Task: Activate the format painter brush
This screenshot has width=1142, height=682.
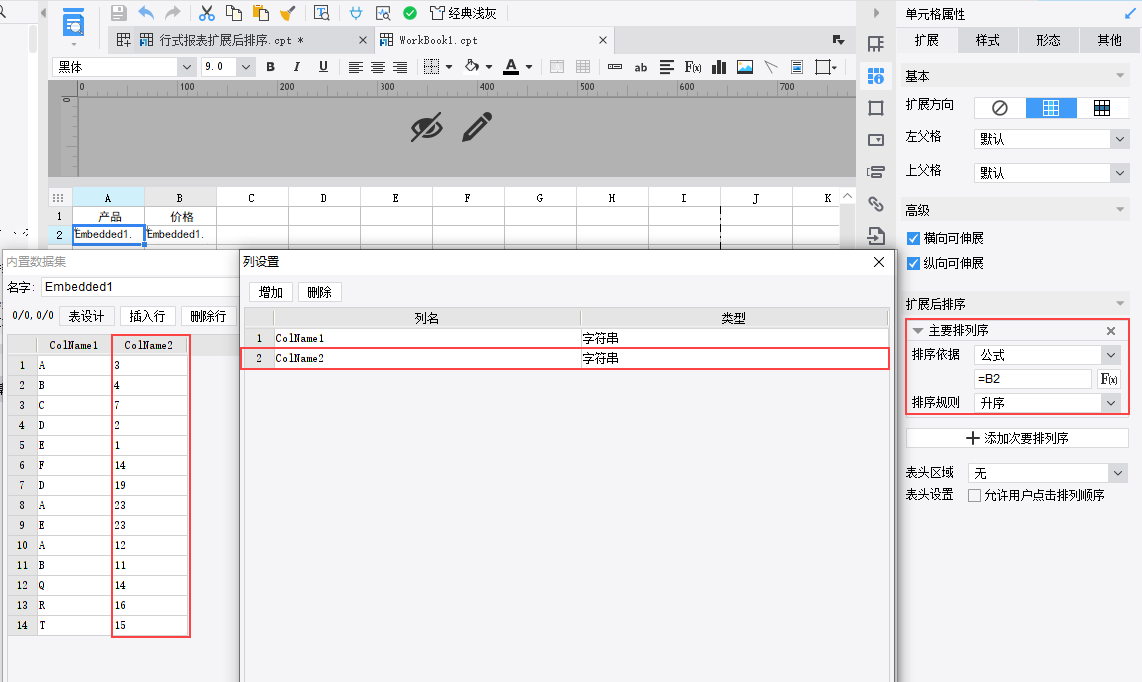Action: coord(287,13)
